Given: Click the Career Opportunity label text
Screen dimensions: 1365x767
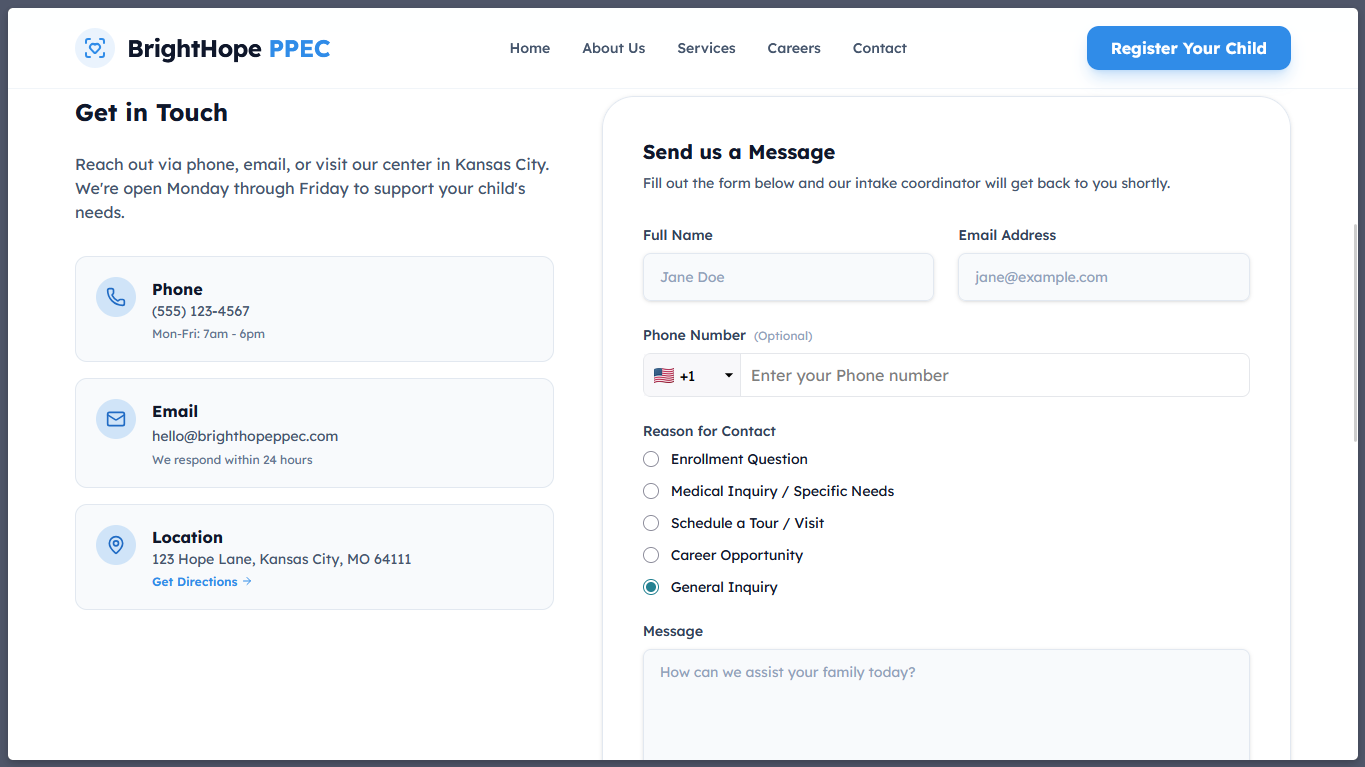Looking at the screenshot, I should click(x=737, y=555).
